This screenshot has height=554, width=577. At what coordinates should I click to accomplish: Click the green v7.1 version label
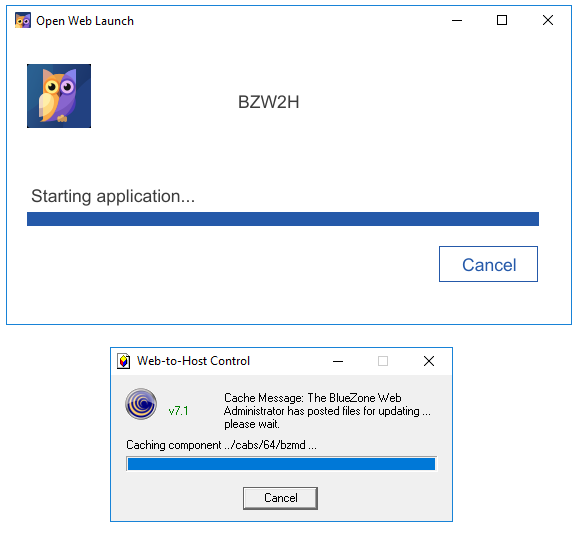click(x=178, y=411)
